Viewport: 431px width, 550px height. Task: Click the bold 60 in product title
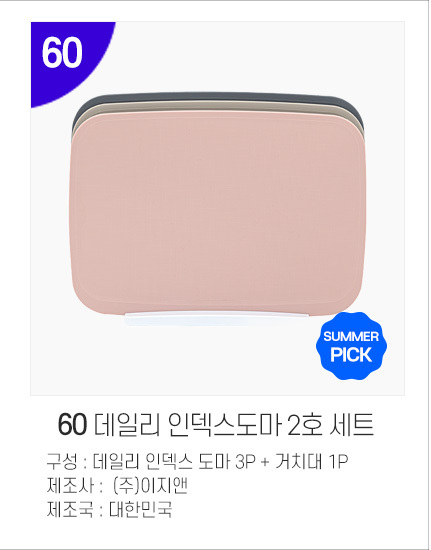(72, 425)
